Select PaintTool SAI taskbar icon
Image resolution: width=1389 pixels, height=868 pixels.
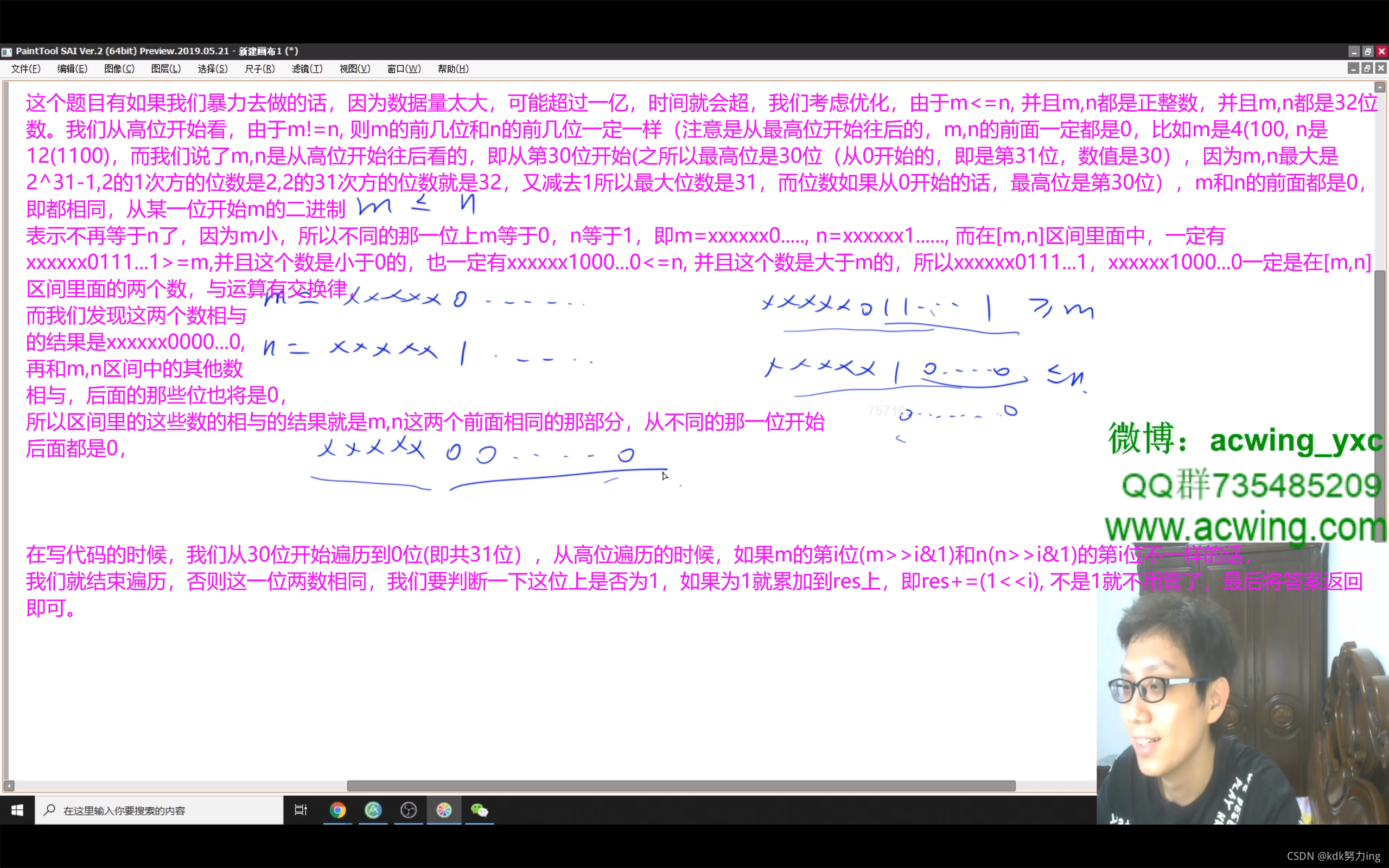pos(444,810)
